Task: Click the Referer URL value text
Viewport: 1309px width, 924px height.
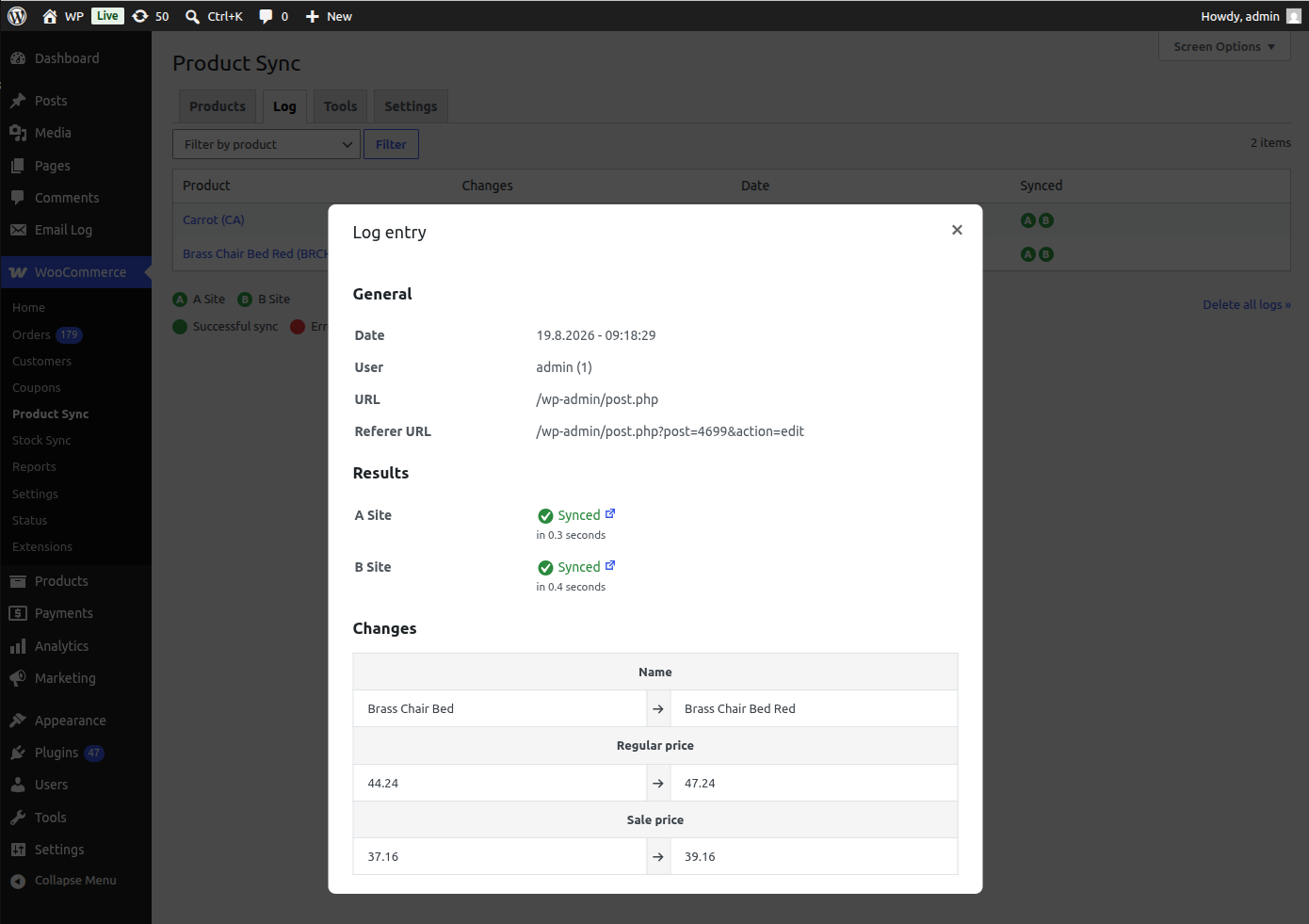Action: click(x=670, y=431)
